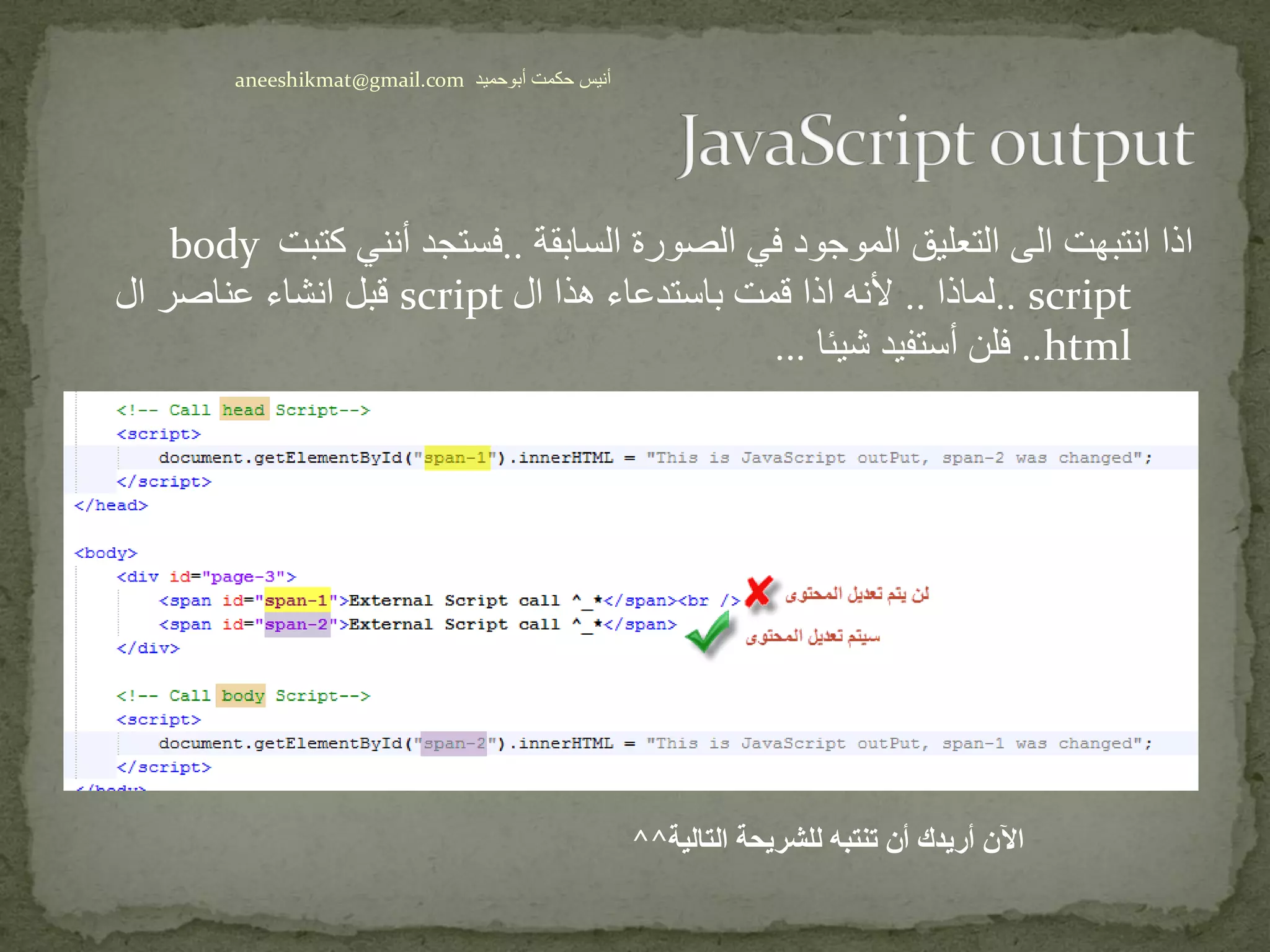Viewport: 1270px width, 952px height.
Task: Click the red X mark icon
Action: pyautogui.click(x=759, y=591)
